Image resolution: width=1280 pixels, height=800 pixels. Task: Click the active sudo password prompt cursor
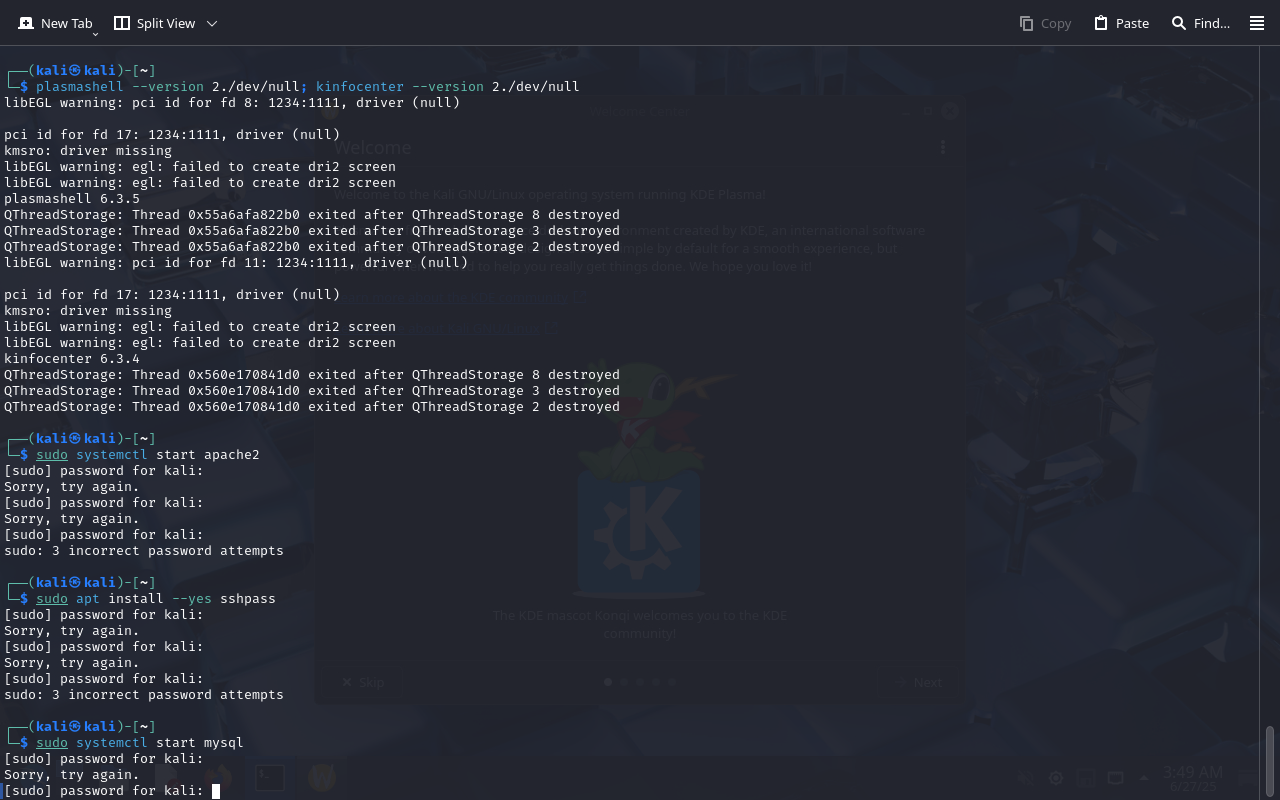216,791
